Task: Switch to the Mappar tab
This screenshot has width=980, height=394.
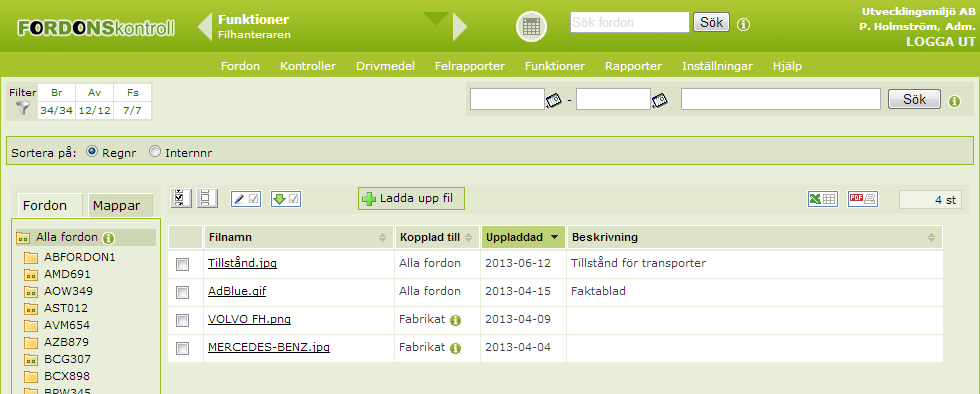Action: [120, 205]
